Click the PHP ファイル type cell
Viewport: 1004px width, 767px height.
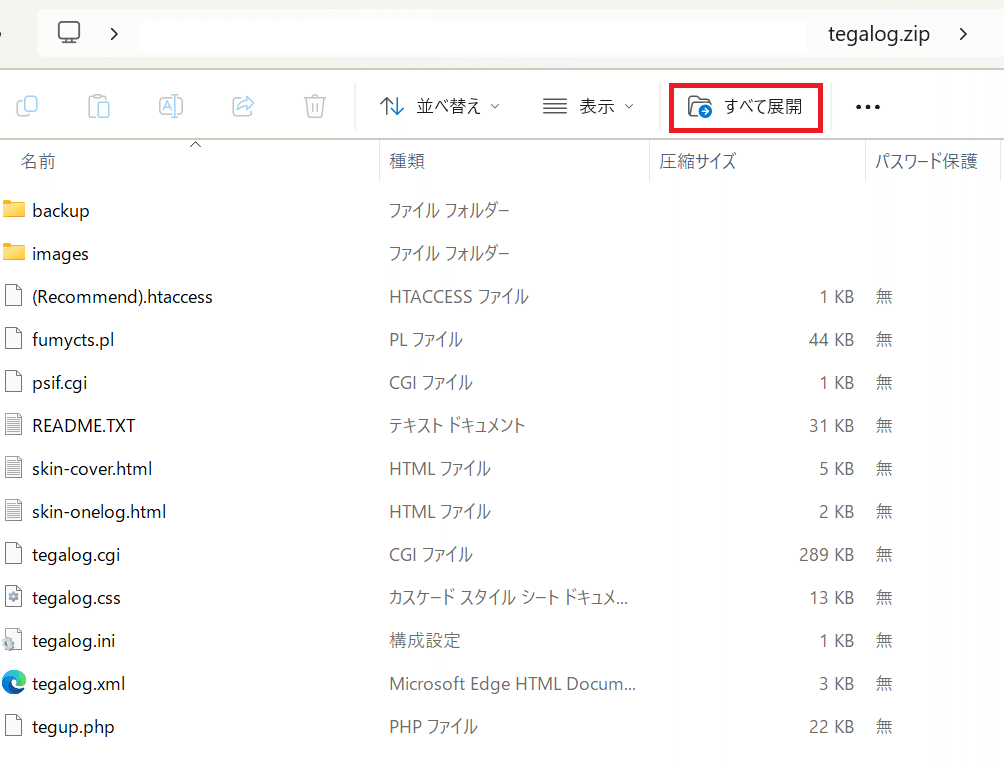tap(433, 727)
